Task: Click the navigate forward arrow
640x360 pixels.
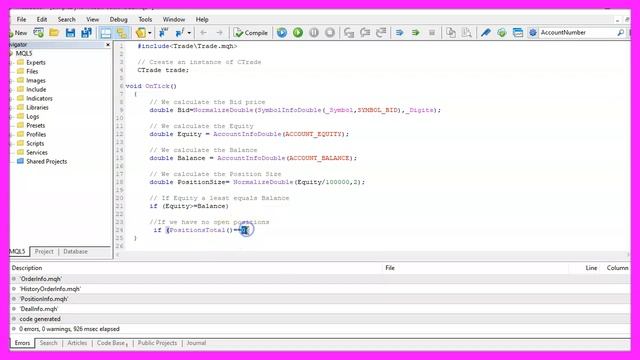Action: (220, 33)
